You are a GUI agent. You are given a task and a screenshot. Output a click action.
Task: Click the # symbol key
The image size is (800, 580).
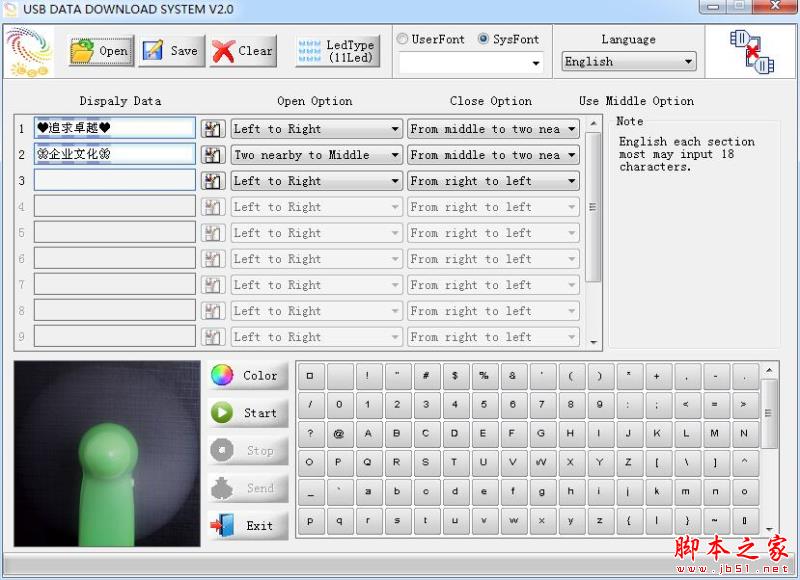tap(426, 376)
